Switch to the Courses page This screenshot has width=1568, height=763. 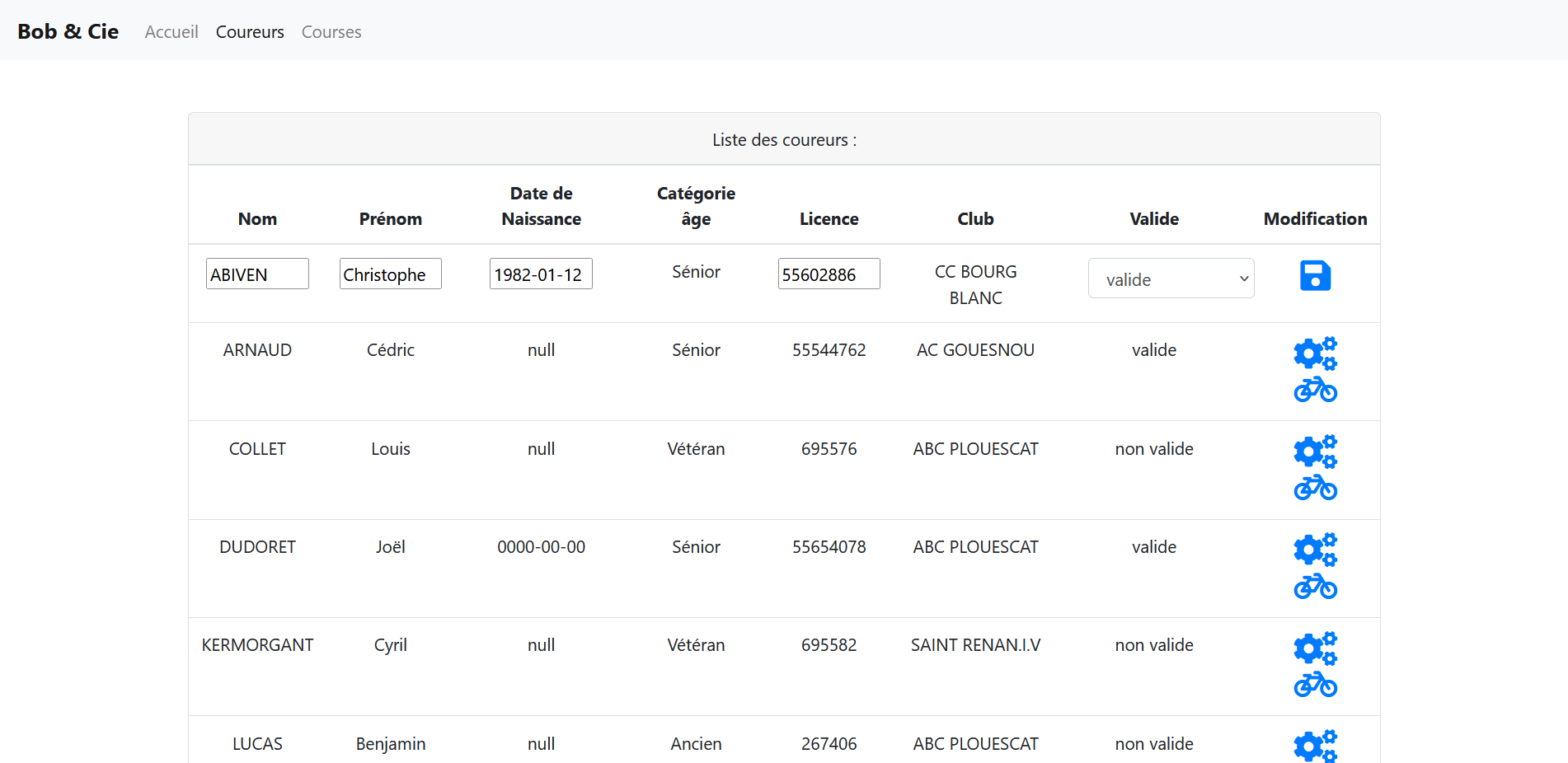[331, 32]
